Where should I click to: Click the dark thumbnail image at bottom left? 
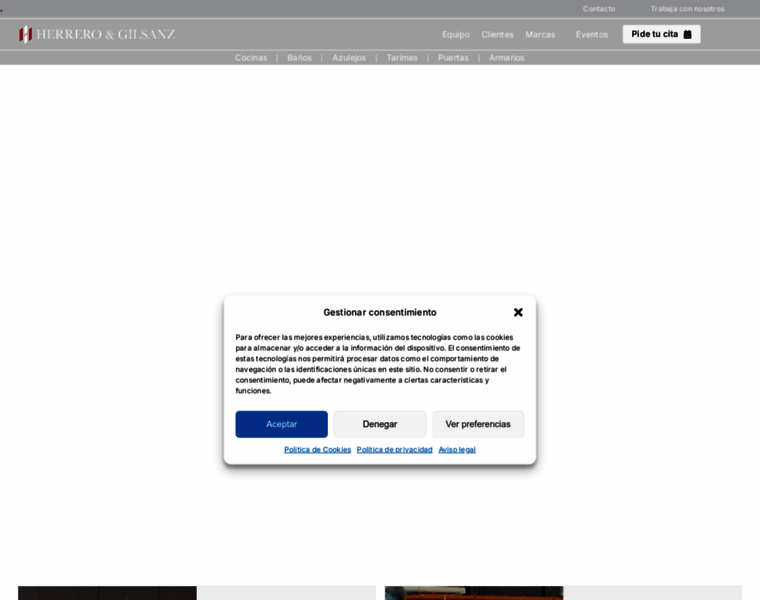(x=108, y=593)
